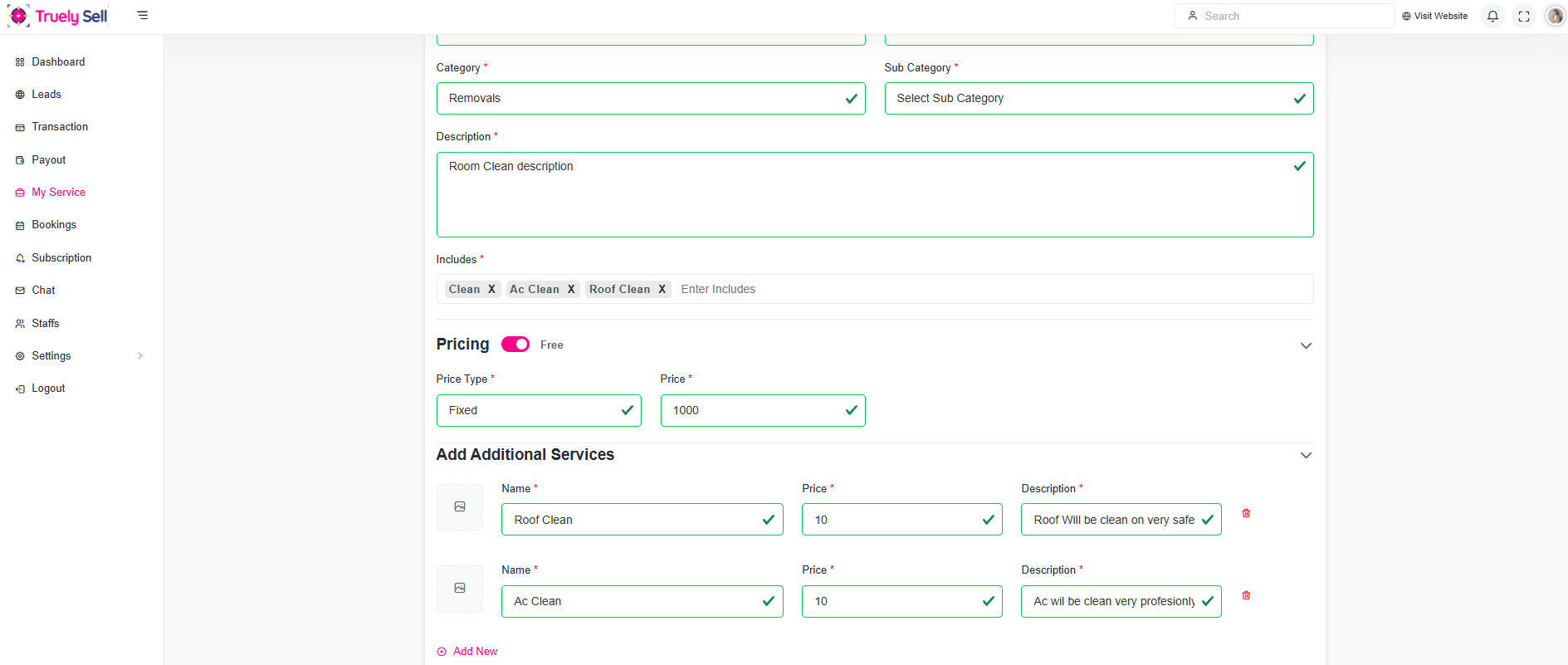Screen dimensions: 1568x665
Task: Upload image for Roof Clean service
Action: (460, 507)
